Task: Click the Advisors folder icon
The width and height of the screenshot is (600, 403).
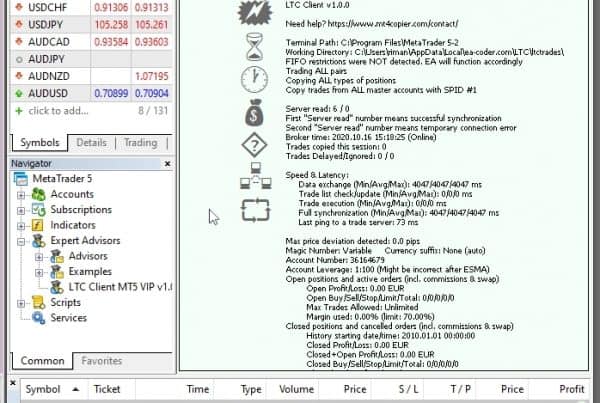Action: pos(57,256)
